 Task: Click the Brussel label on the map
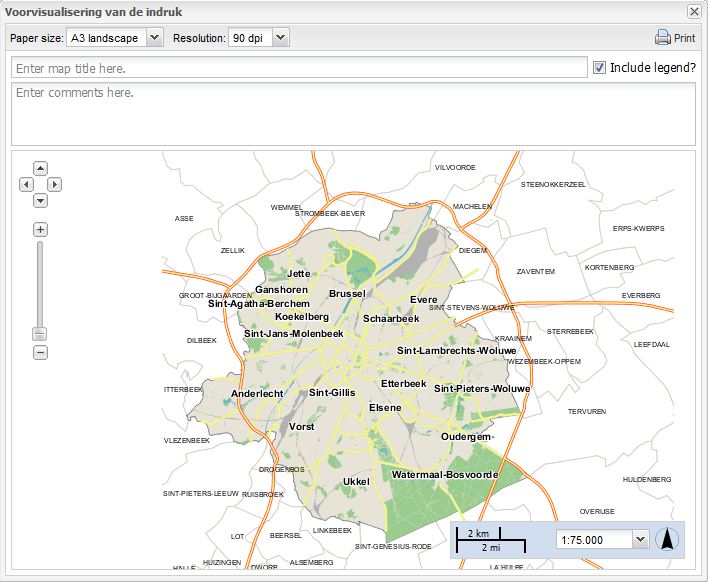pos(348,294)
